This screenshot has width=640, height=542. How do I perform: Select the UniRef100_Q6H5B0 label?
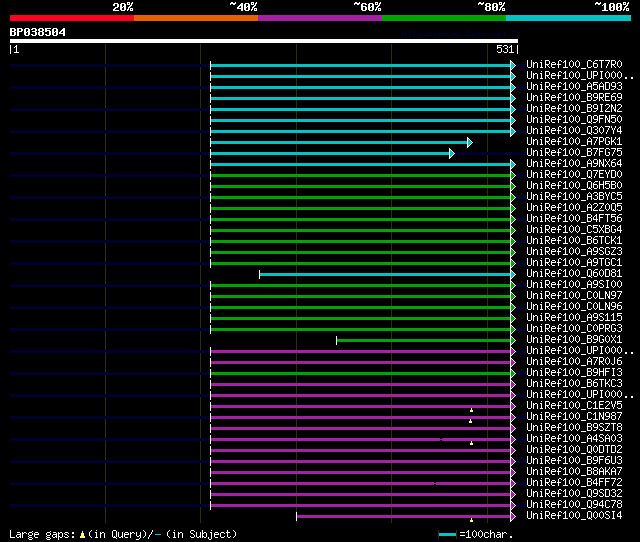coord(574,186)
